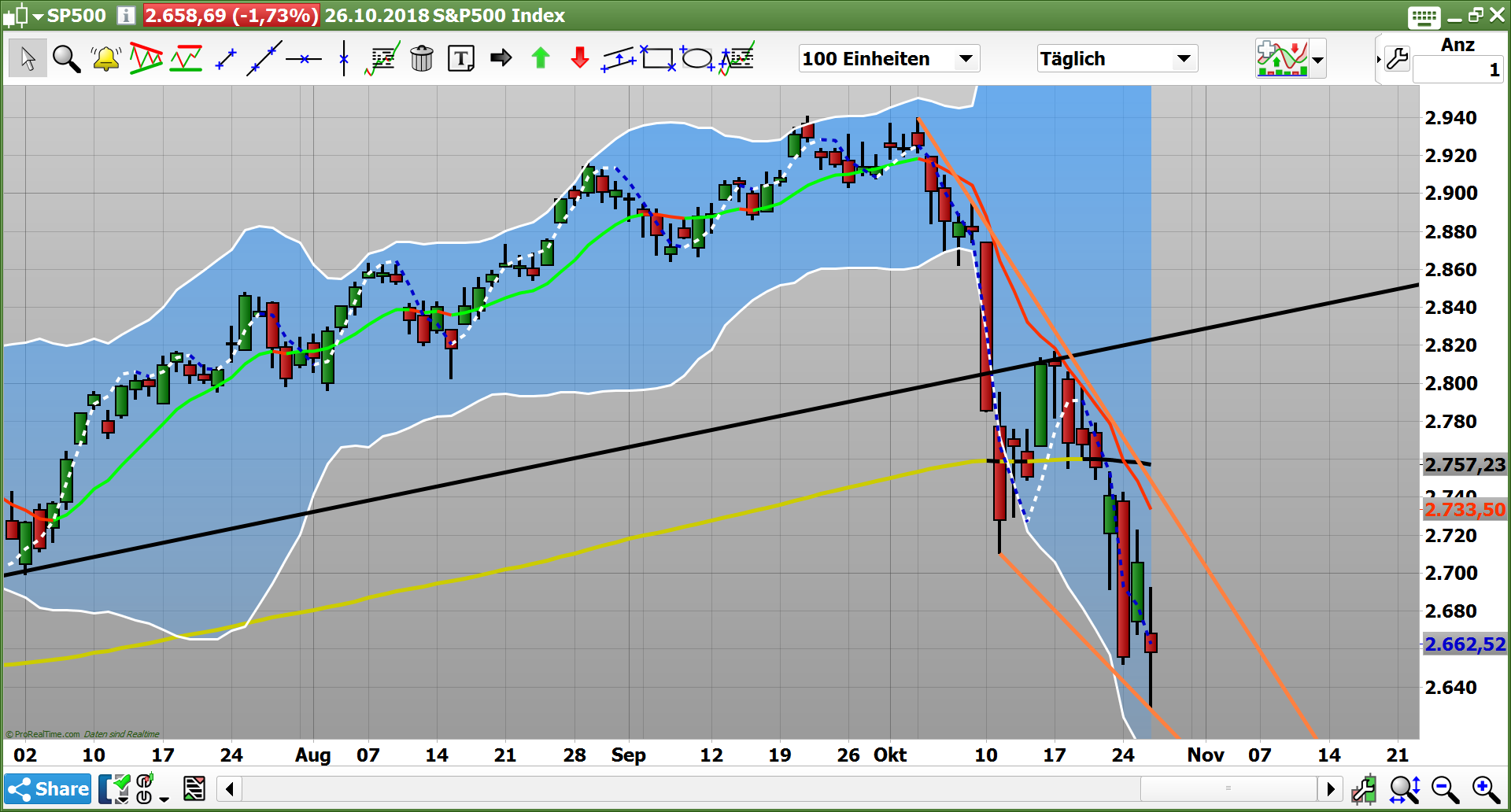Zoom out using the minus magnifier

[x=1446, y=788]
